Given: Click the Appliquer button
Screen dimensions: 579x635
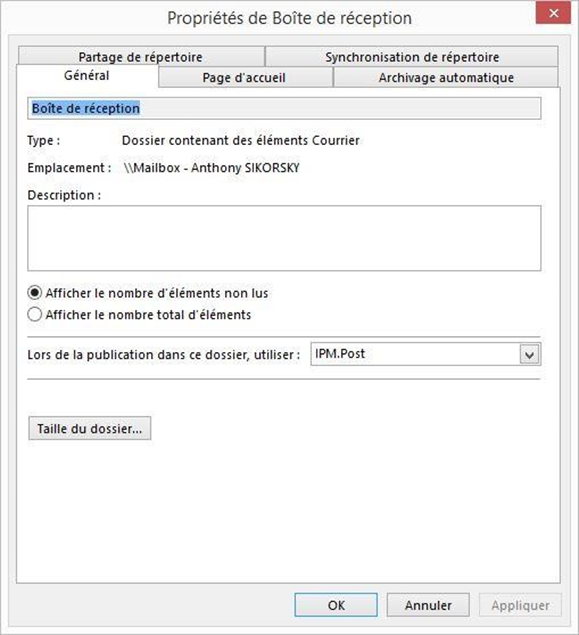Looking at the screenshot, I should point(520,605).
